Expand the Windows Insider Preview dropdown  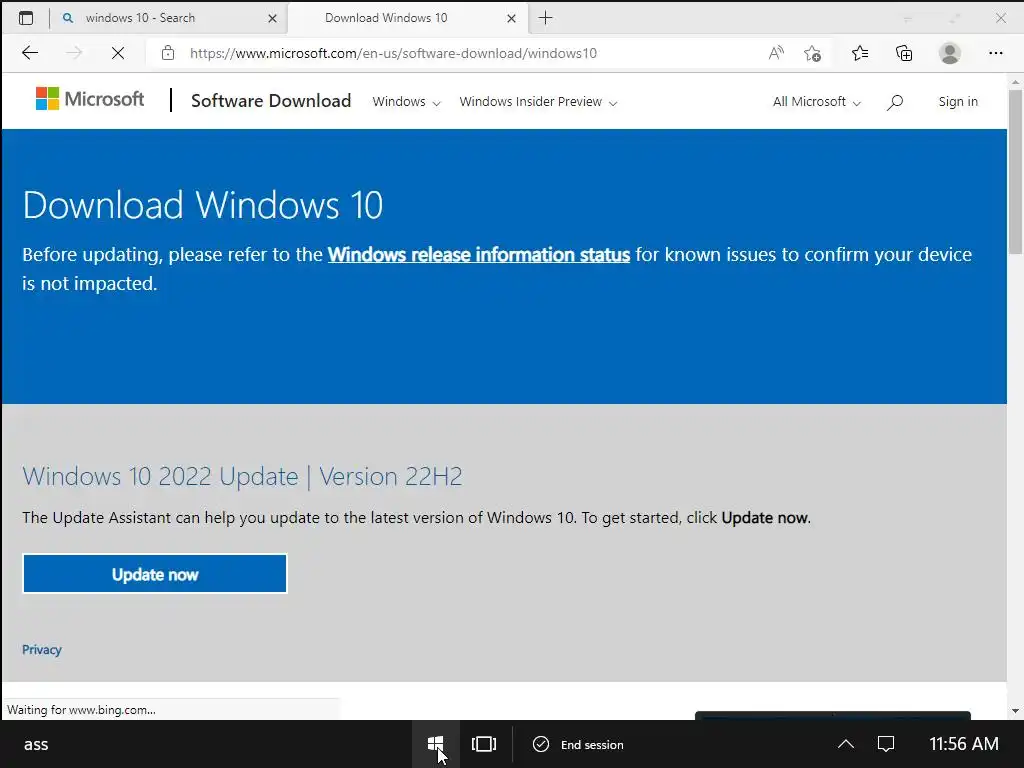tap(538, 102)
